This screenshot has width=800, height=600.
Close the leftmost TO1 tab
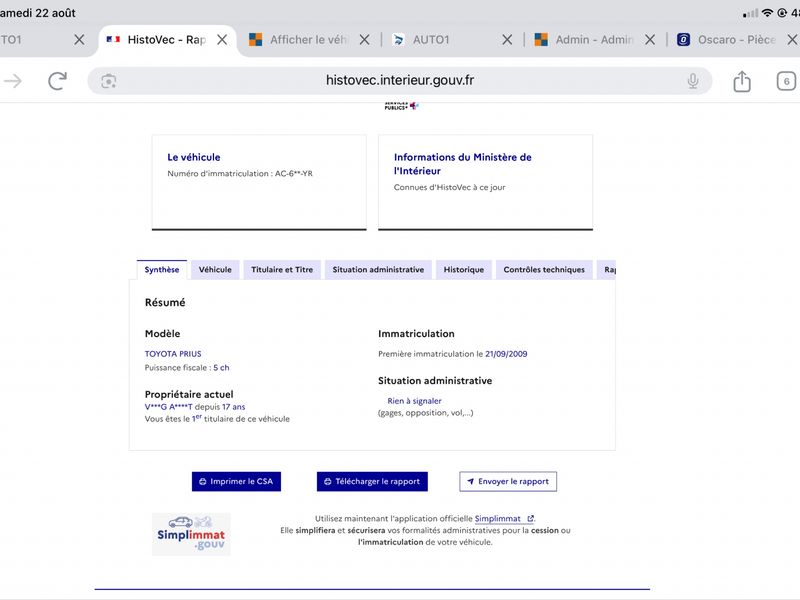[x=79, y=40]
